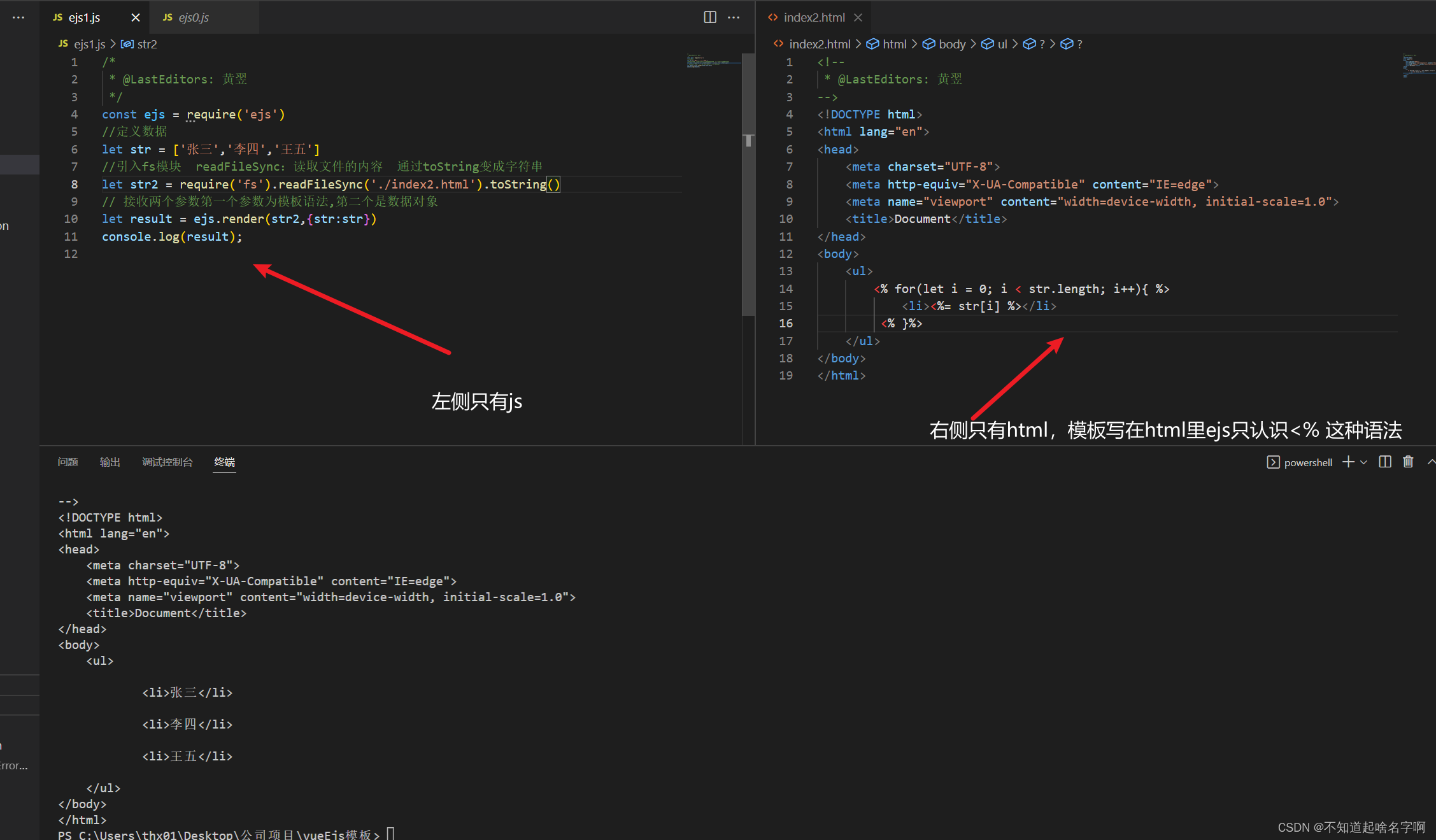Create a new terminal with plus icon
The height and width of the screenshot is (840, 1436).
click(x=1347, y=462)
